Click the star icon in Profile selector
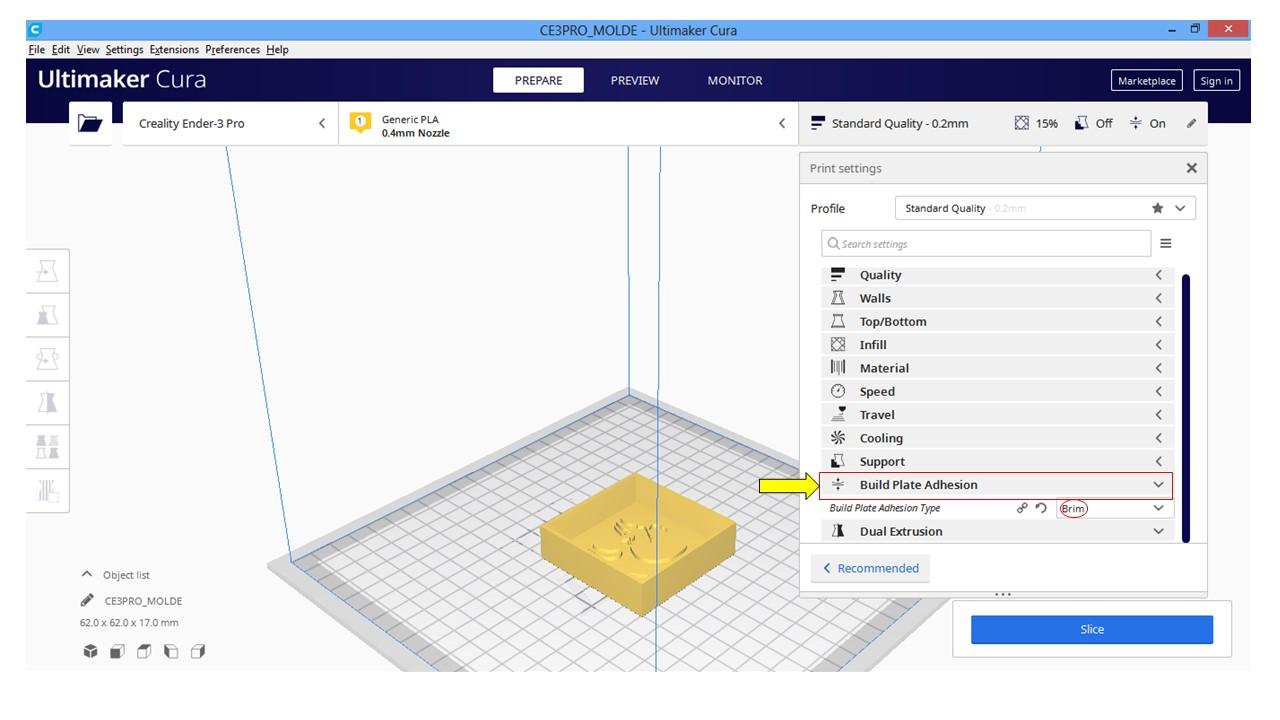This screenshot has width=1280, height=720. click(1157, 208)
